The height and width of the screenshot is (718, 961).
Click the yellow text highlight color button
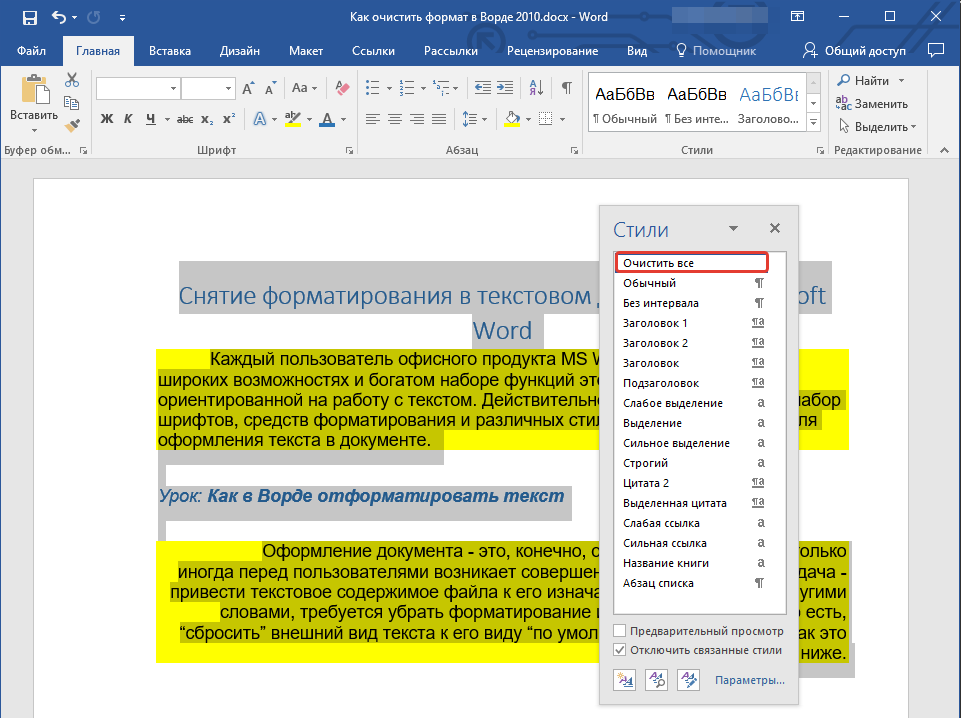click(x=292, y=119)
